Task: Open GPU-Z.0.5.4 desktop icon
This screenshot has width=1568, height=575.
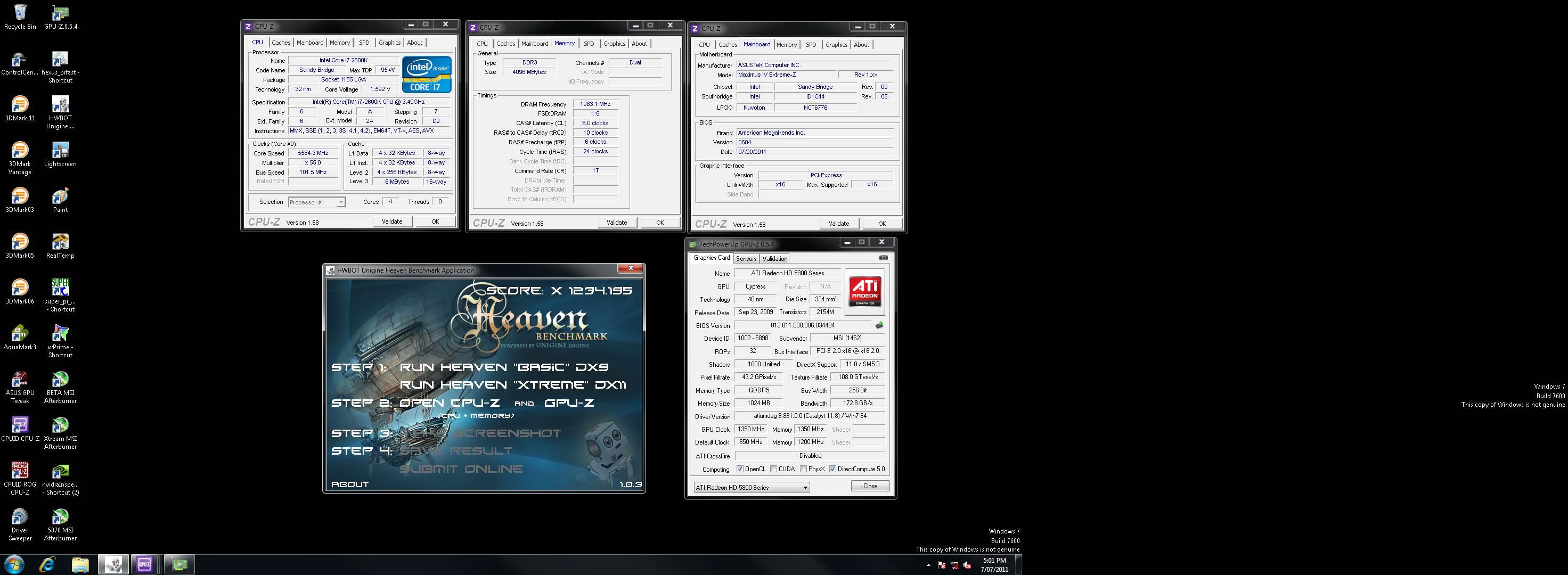Action: [60, 17]
